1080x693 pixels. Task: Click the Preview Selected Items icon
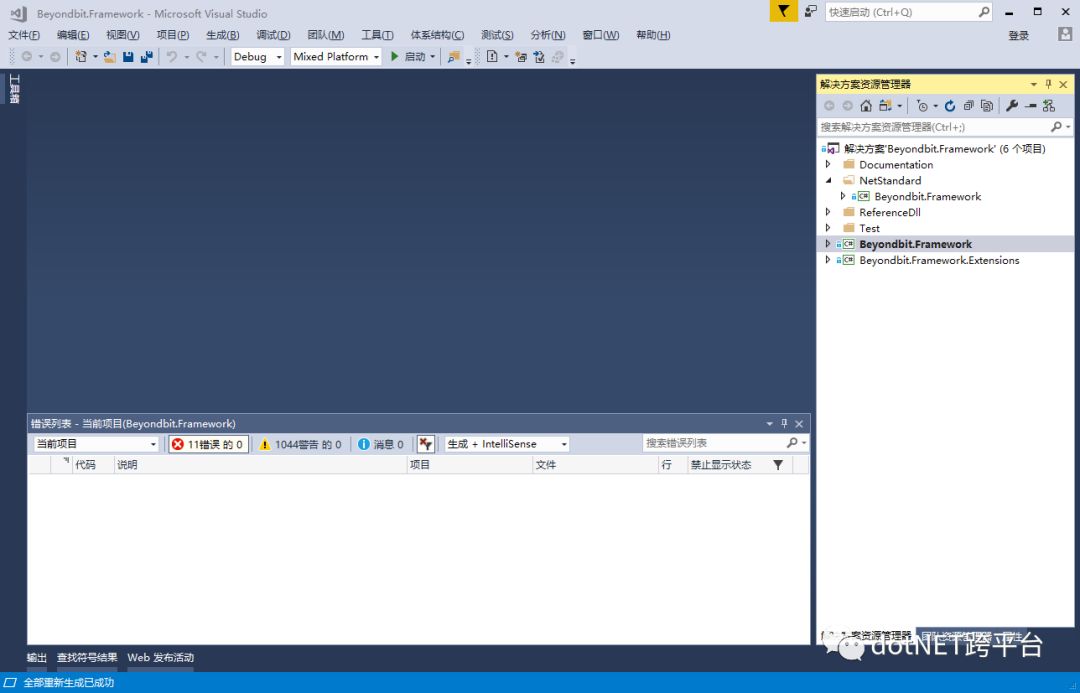click(x=1030, y=105)
